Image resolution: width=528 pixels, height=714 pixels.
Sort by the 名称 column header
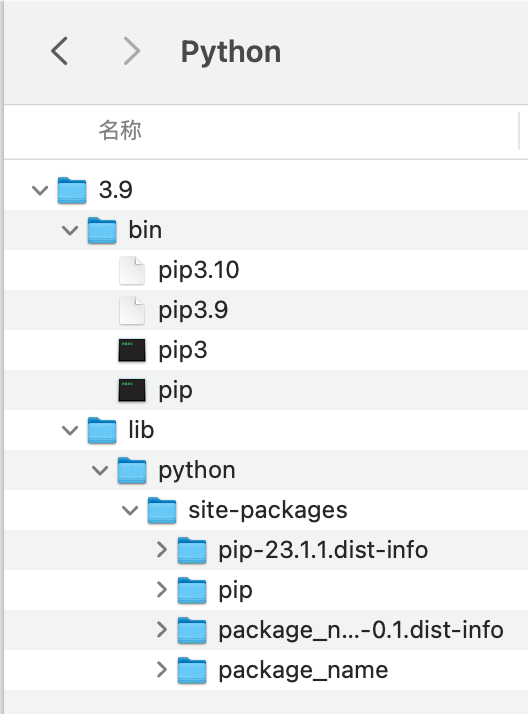(120, 131)
